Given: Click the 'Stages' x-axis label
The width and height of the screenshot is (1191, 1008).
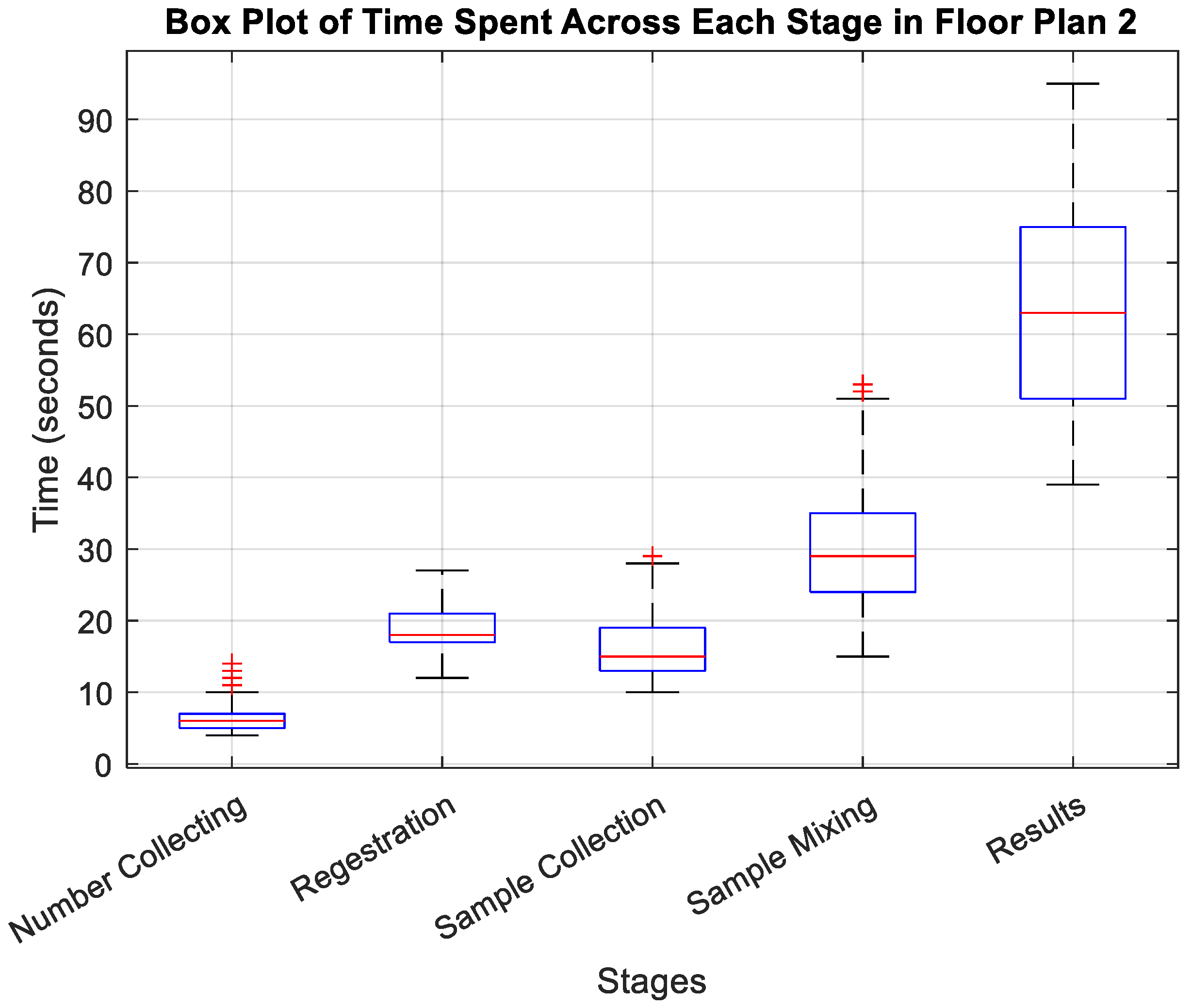Looking at the screenshot, I should tap(652, 981).
